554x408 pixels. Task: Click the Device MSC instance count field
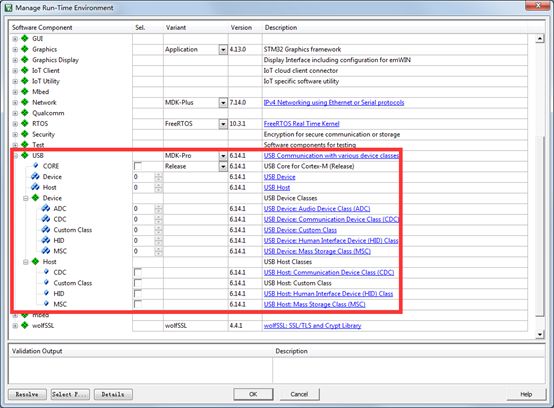(x=144, y=251)
